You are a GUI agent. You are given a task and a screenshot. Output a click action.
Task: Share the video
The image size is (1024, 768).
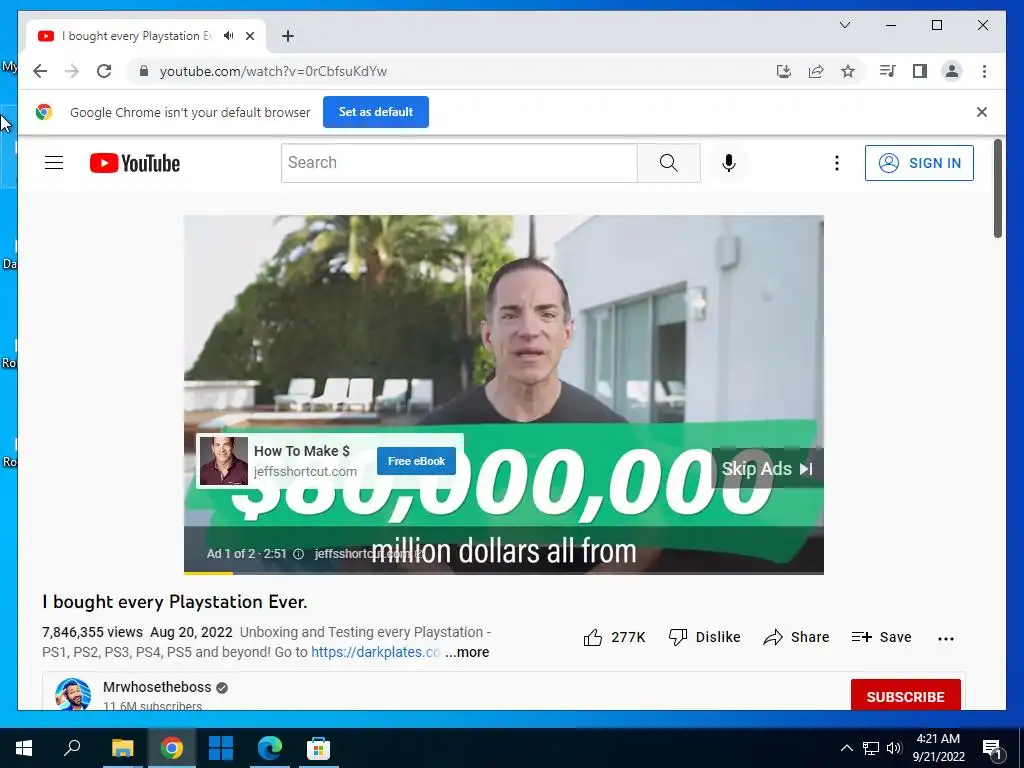[x=796, y=637]
